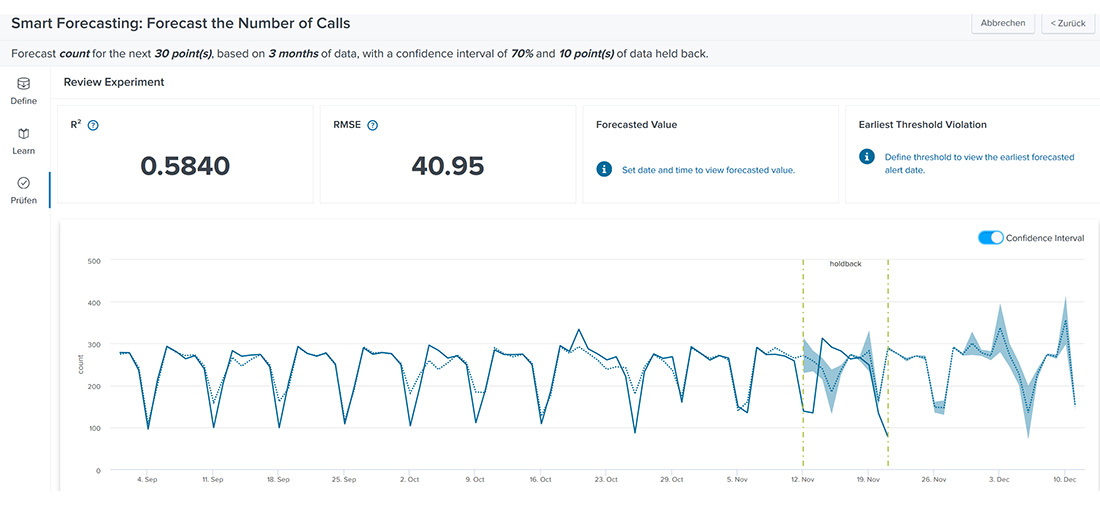Click the Define database icon in sidebar
The image size is (1100, 515).
[x=24, y=85]
